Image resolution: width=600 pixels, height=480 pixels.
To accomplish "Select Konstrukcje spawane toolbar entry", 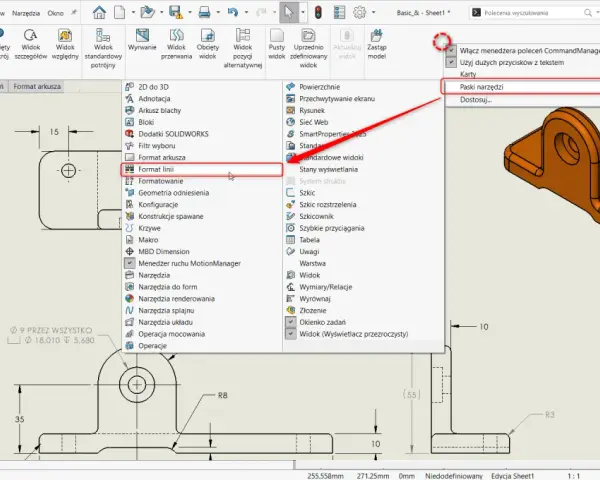I will coord(202,216).
